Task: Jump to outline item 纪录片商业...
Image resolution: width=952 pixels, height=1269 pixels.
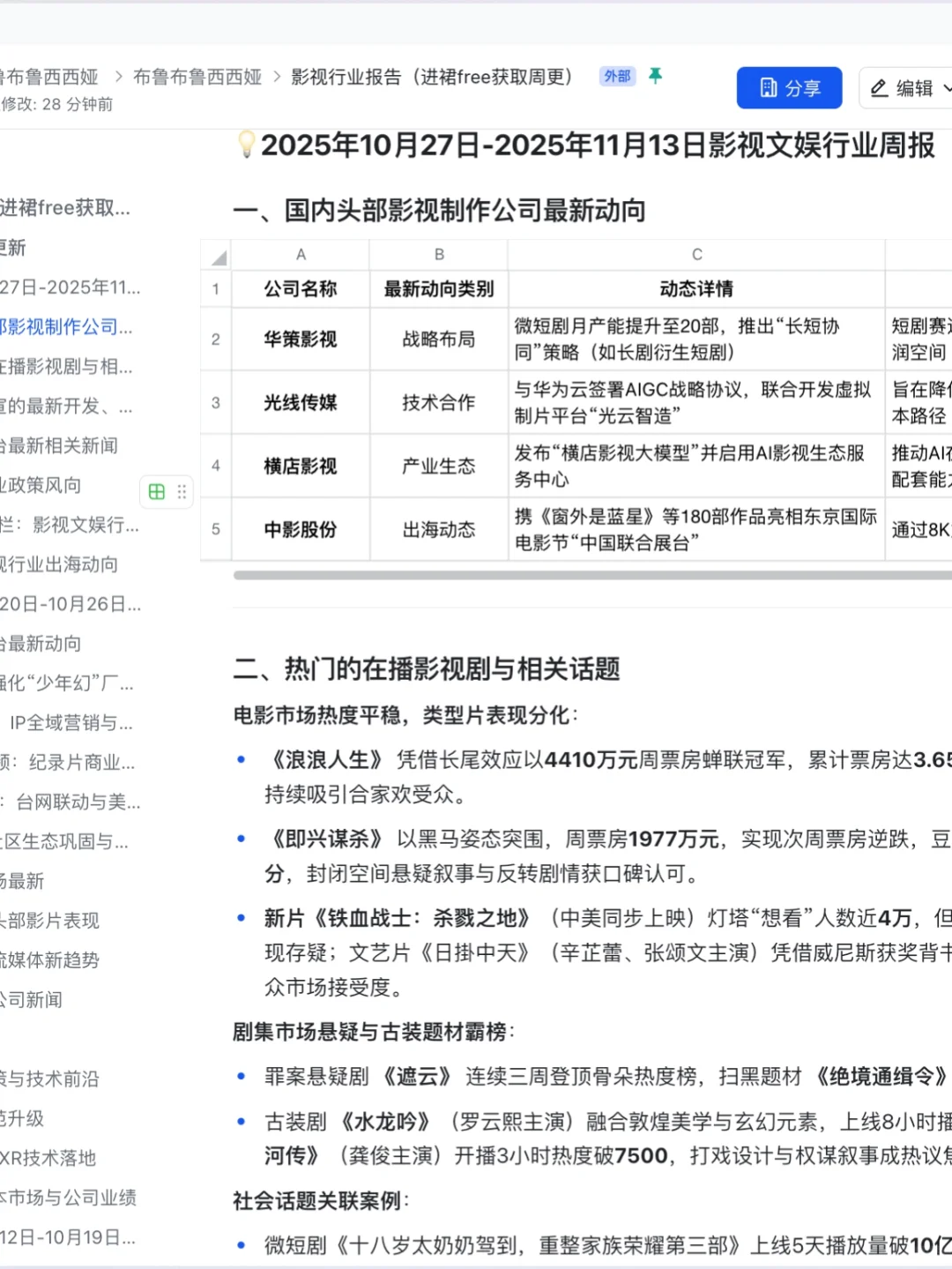Action: point(68,763)
